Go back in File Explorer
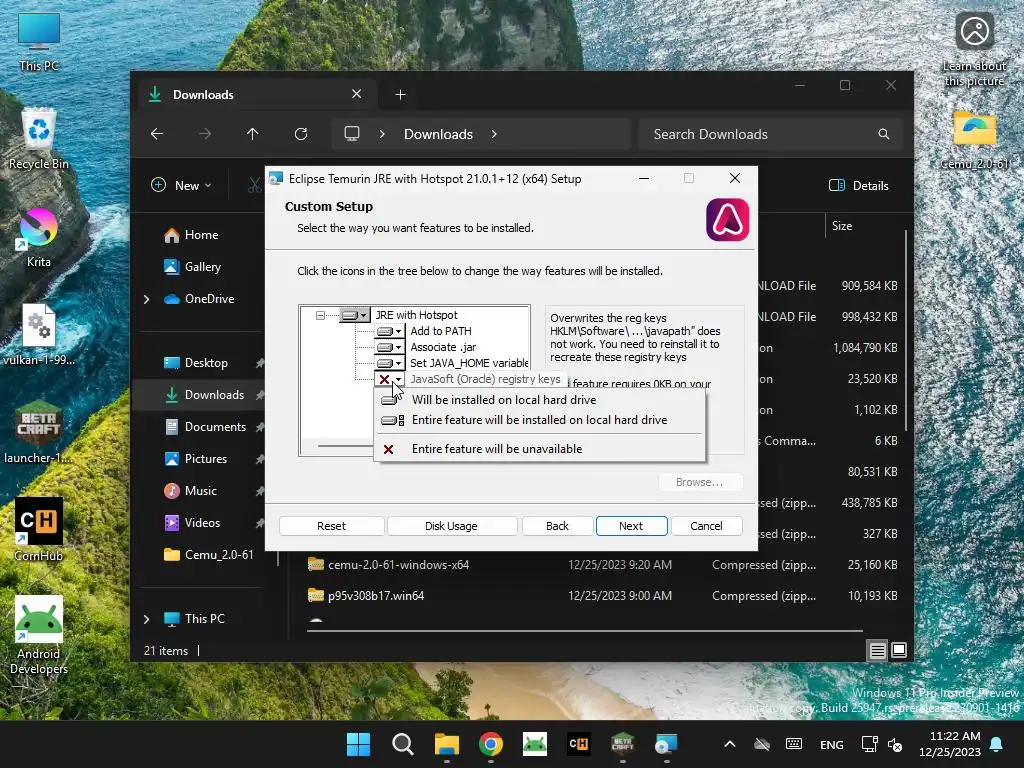Image resolution: width=1024 pixels, height=768 pixels. 157,134
